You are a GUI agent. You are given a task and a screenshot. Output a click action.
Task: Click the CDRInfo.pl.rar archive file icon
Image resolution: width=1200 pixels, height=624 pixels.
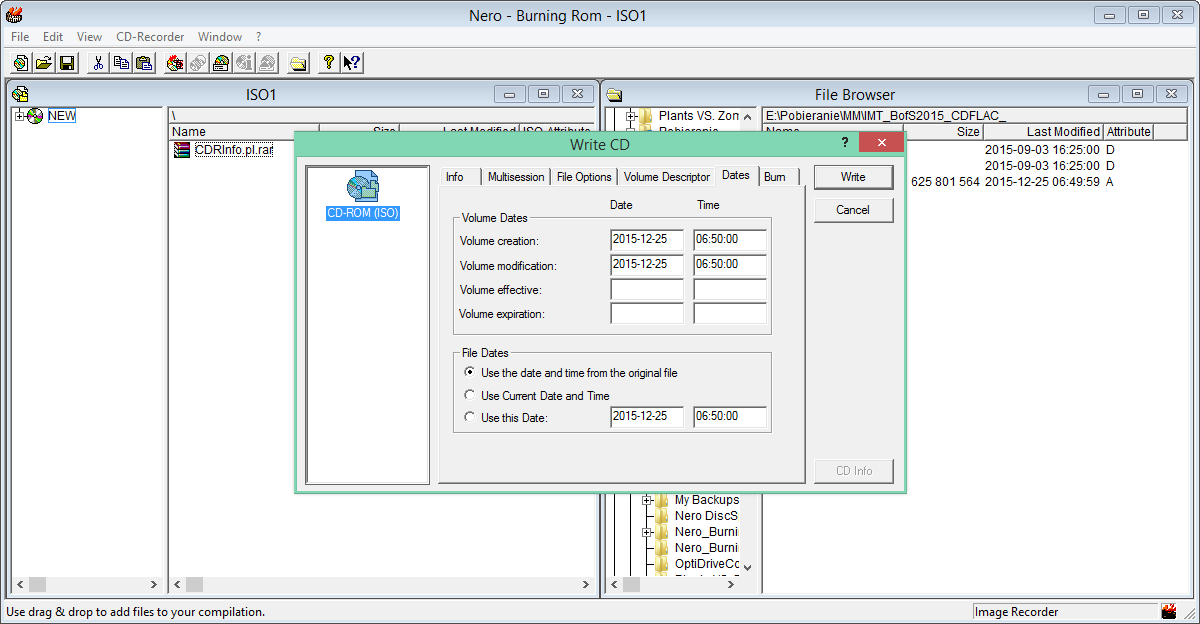point(182,150)
